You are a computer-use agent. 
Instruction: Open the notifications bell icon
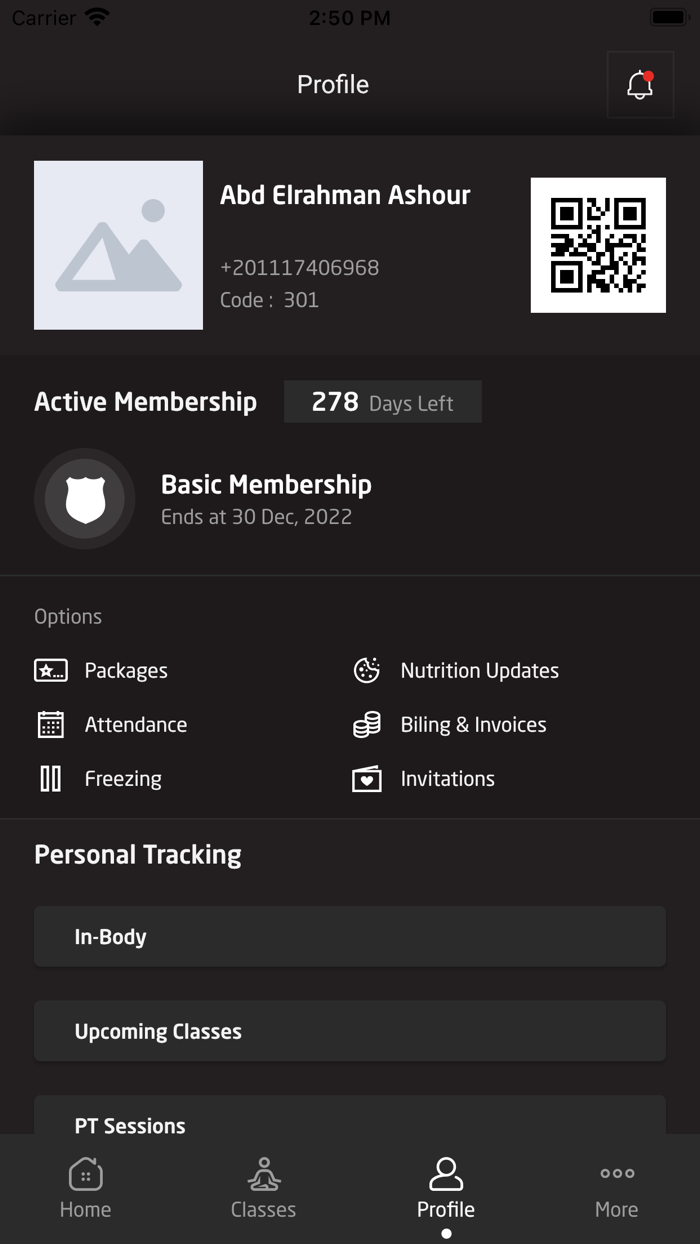[640, 84]
